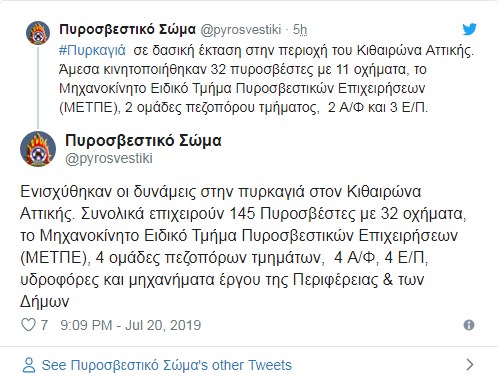Open the @pyrosvestiki handle under main author
Image resolution: width=498 pixels, height=379 pixels.
click(109, 158)
